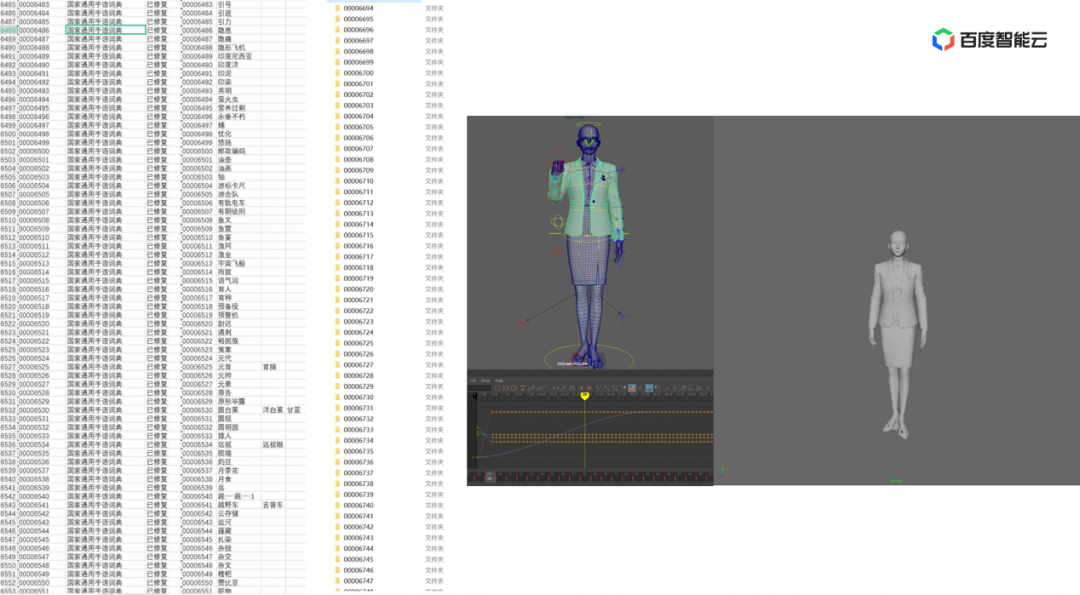Screen dimensions: 1080x595
Task: Click folder icon of 00006708
Action: [x=338, y=159]
